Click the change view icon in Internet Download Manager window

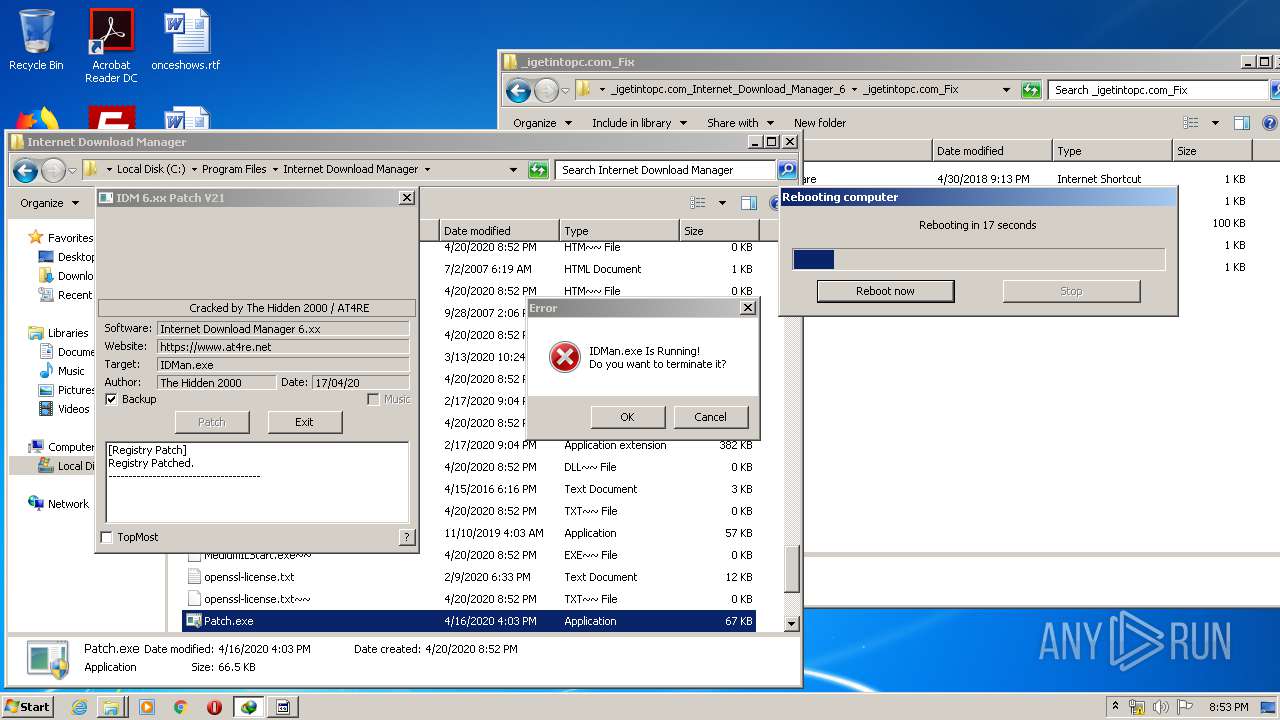(698, 203)
